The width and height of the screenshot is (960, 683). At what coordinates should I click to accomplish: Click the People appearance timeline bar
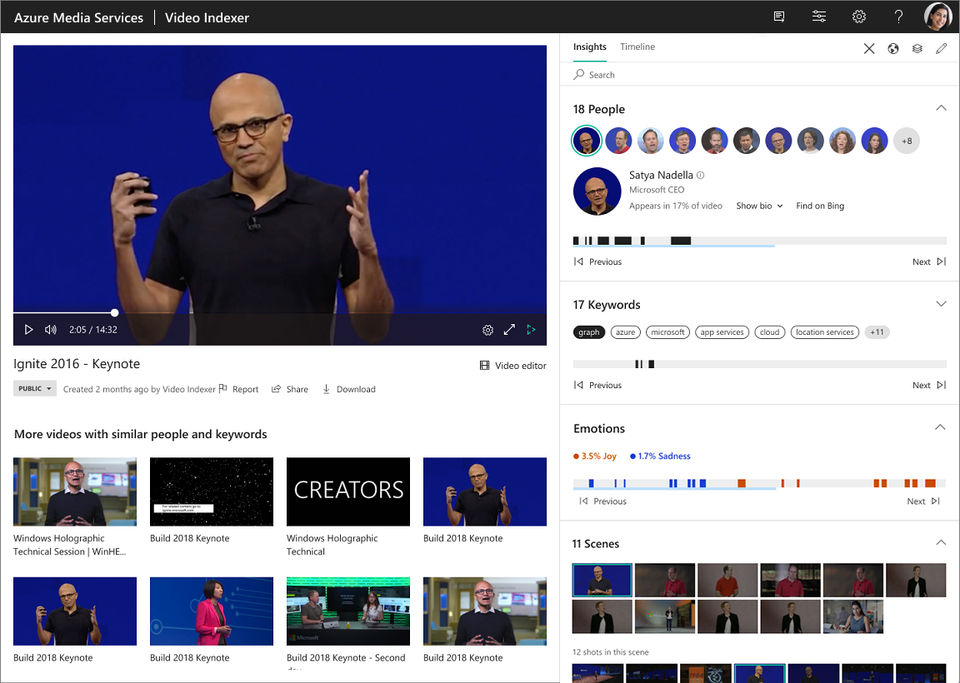[759, 241]
